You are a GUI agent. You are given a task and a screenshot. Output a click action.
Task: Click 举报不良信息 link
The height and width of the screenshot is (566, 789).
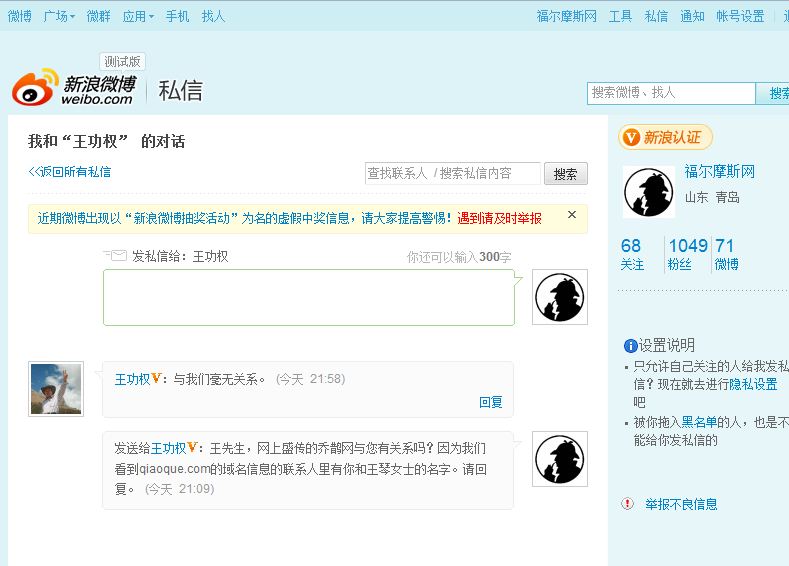(x=681, y=504)
